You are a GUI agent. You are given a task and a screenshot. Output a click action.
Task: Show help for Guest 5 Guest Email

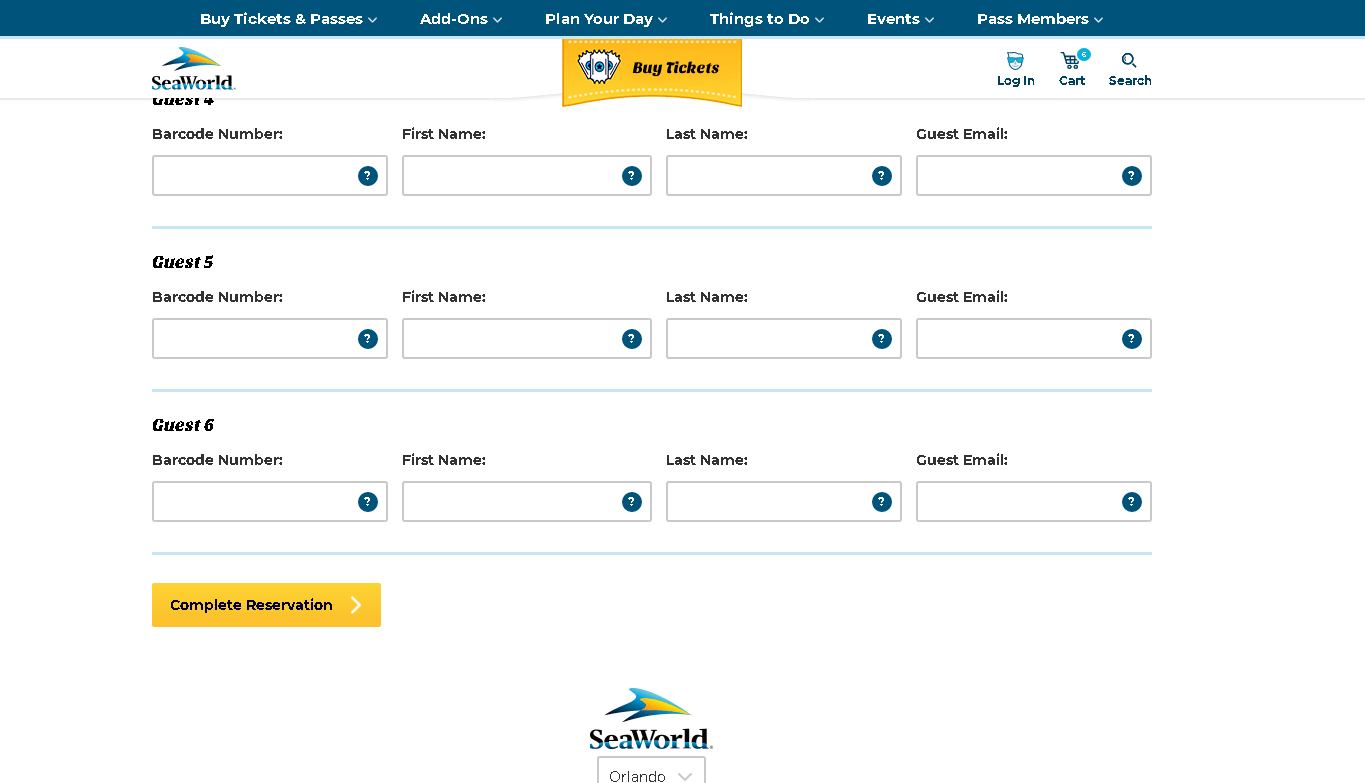[x=1132, y=339]
